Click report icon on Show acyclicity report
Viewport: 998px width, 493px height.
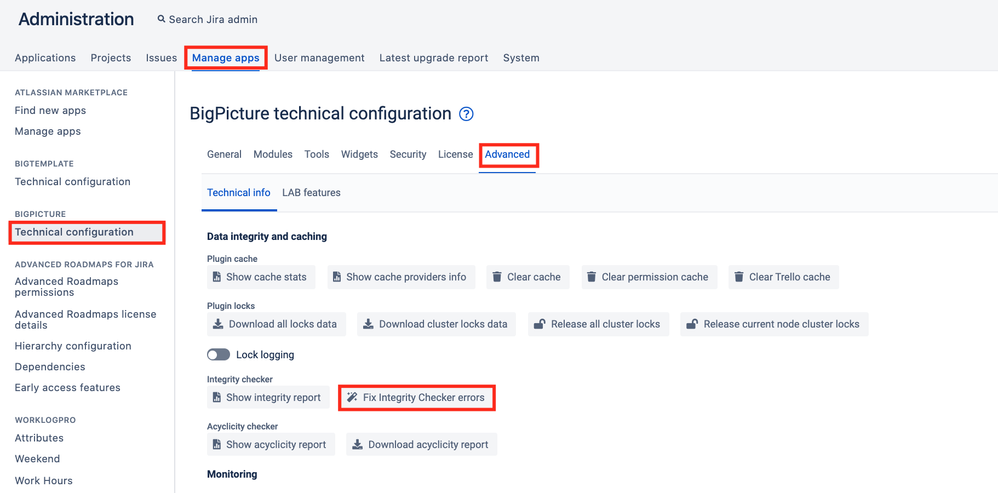216,445
